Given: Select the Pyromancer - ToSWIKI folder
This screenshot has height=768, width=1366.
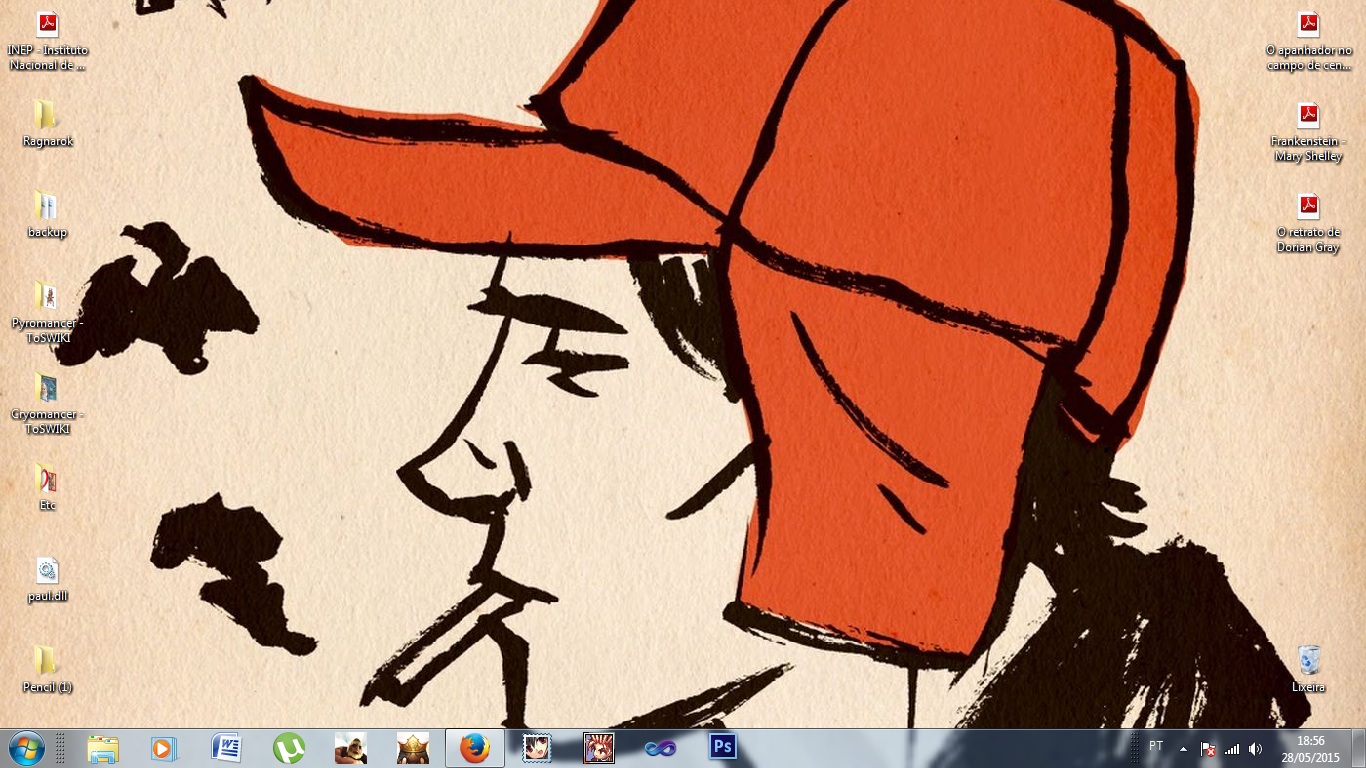Looking at the screenshot, I should [47, 312].
